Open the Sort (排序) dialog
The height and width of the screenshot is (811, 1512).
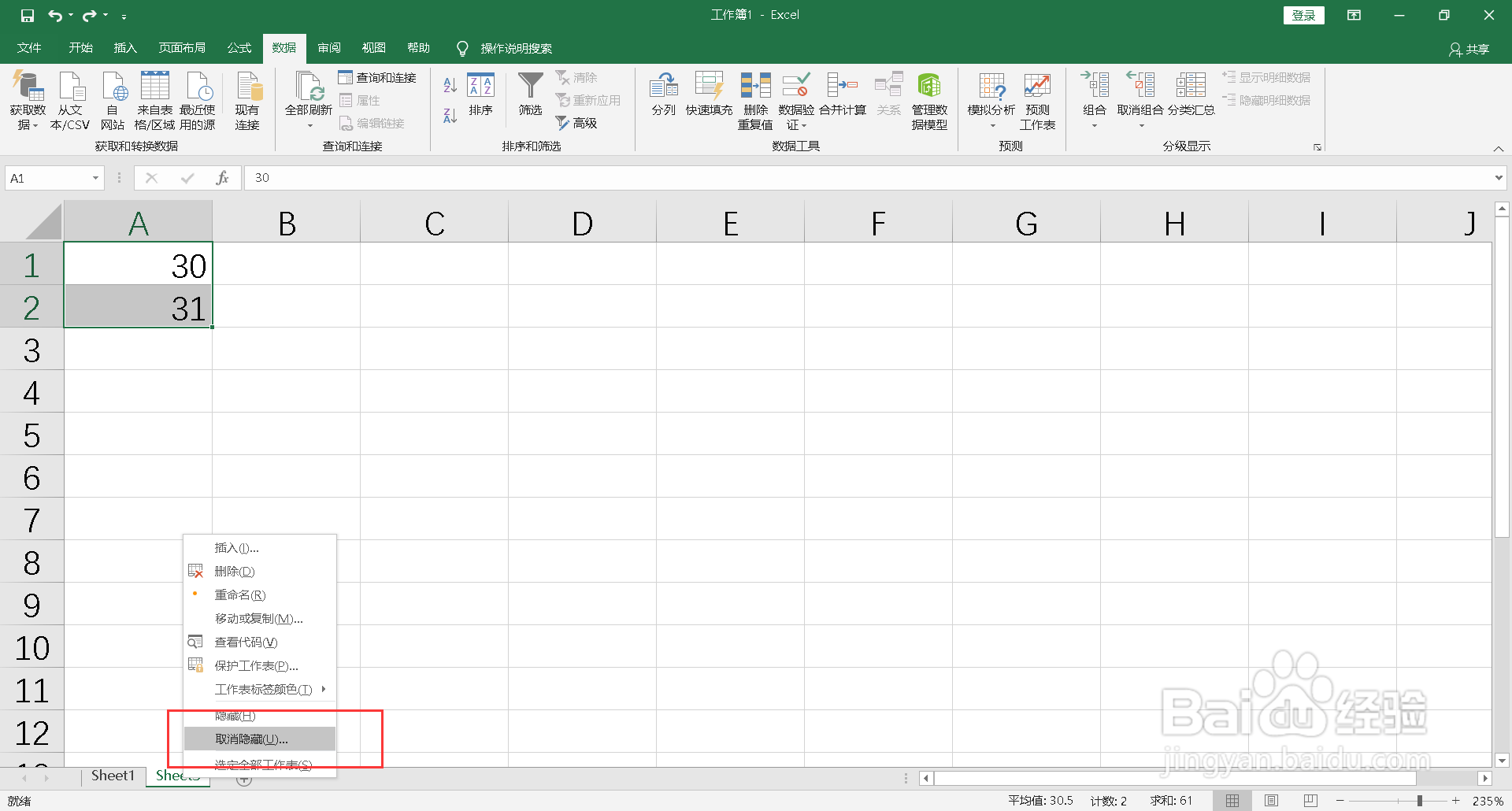tap(480, 94)
